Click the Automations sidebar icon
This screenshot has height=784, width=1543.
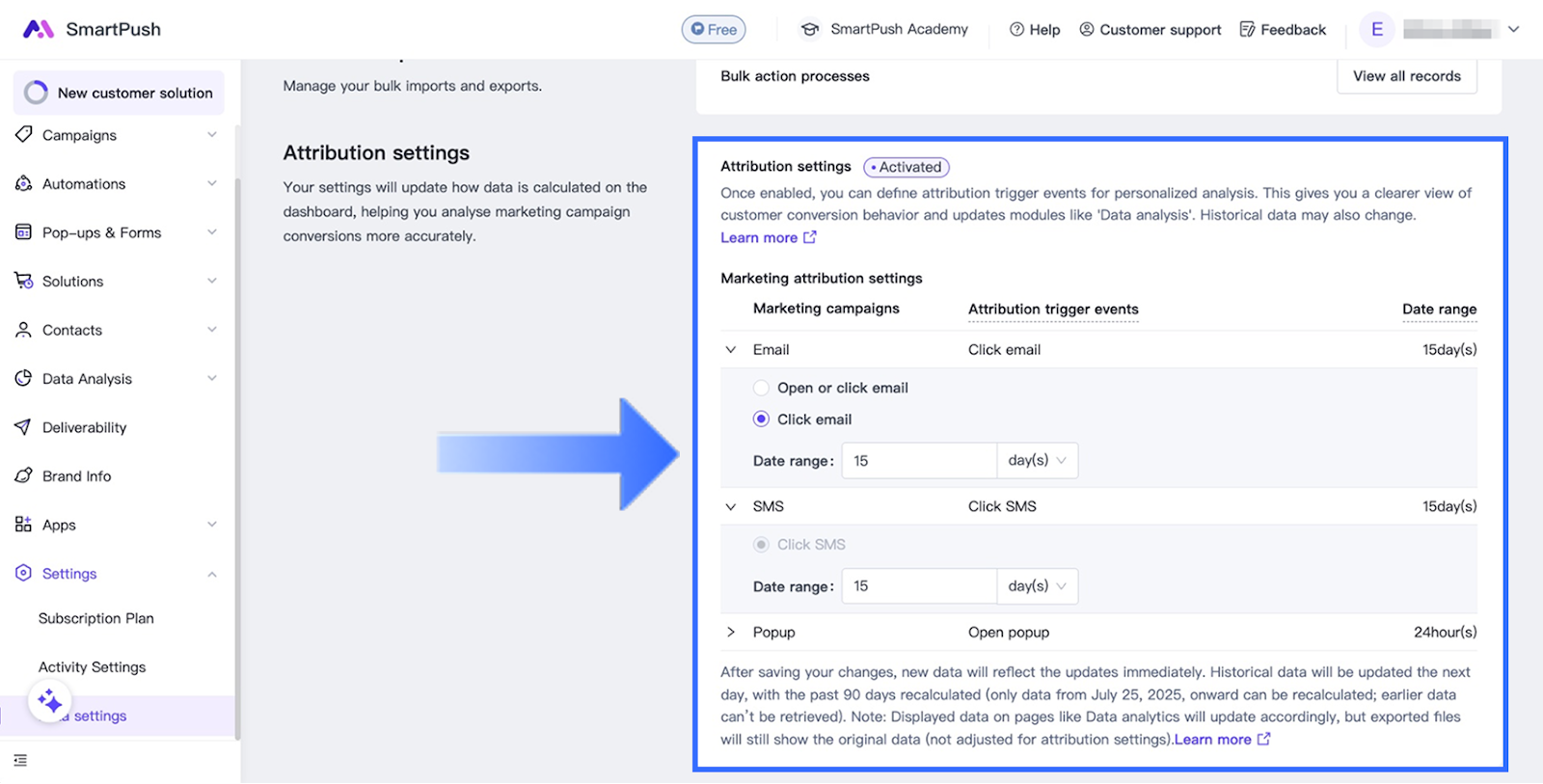24,183
